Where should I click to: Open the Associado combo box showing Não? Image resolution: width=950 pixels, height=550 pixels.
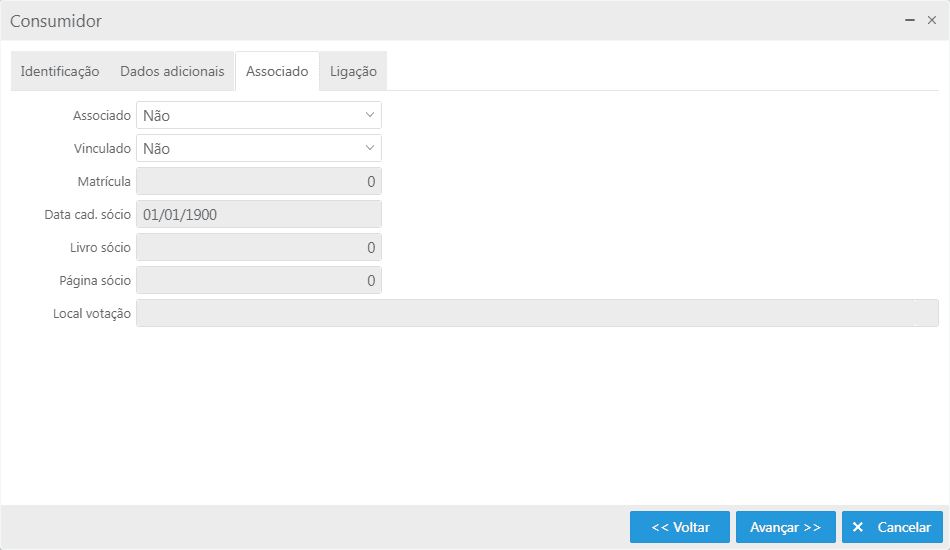click(259, 115)
